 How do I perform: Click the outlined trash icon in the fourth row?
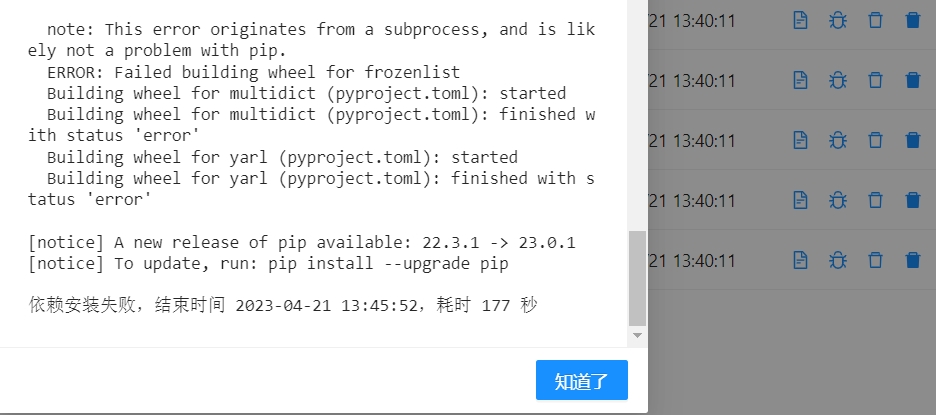875,200
